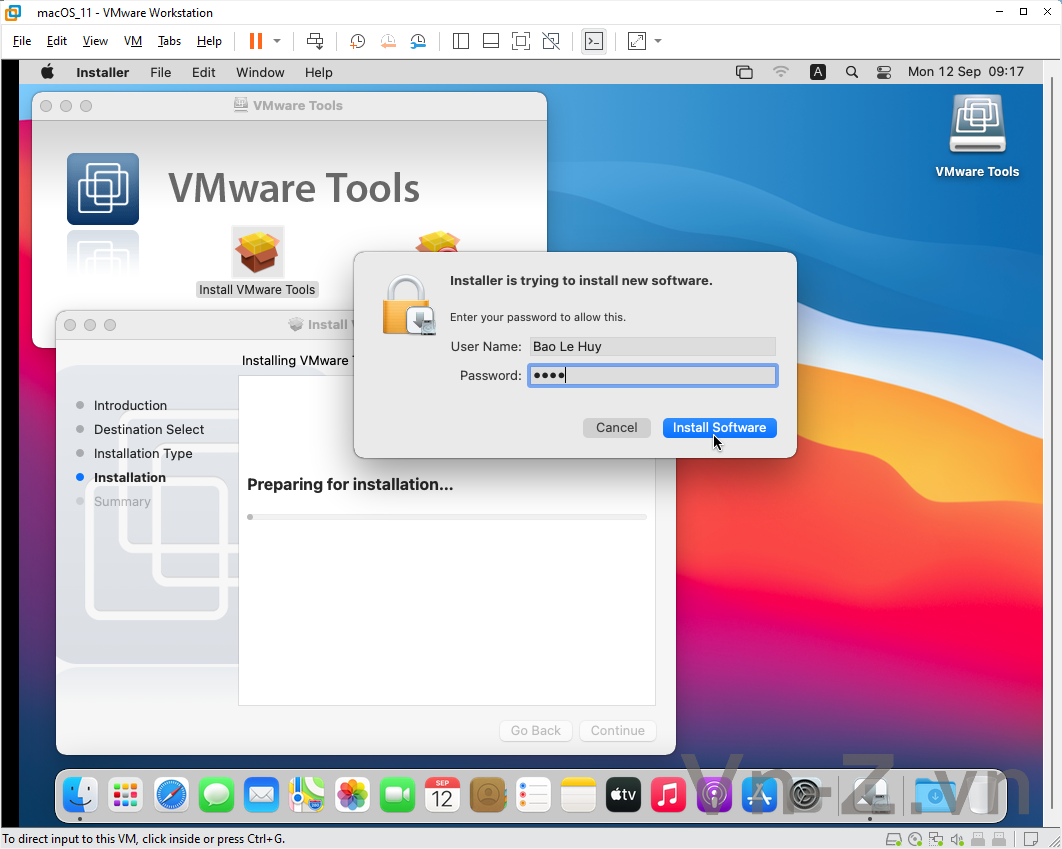Open the VM menu in VMware Workstation
1062x849 pixels.
133,41
